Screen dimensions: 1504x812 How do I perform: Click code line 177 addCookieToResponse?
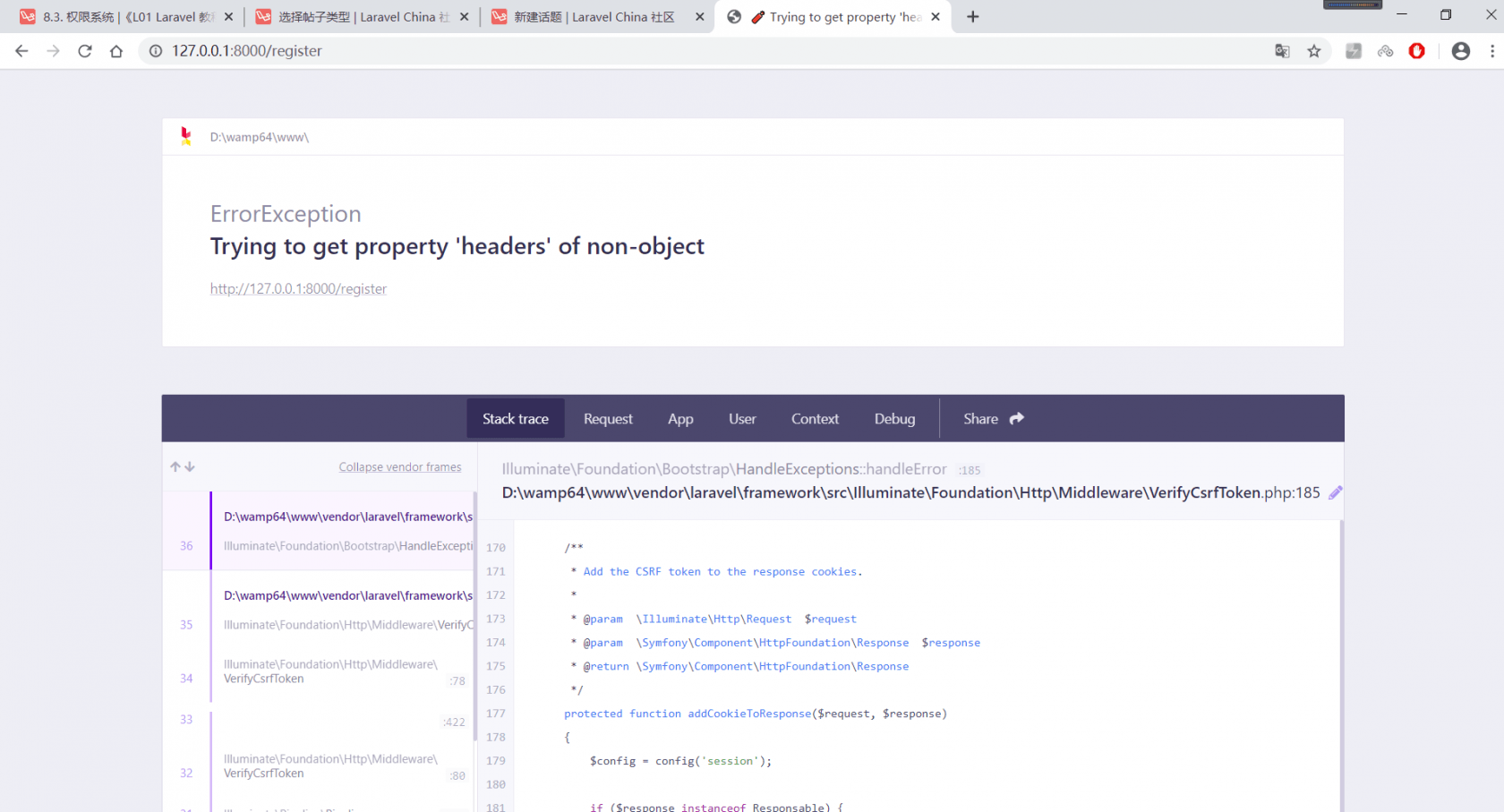[755, 714]
